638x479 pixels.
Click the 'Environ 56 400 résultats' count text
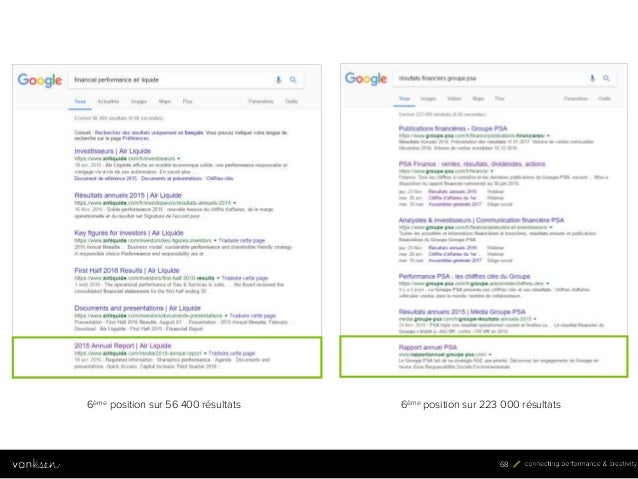119,118
